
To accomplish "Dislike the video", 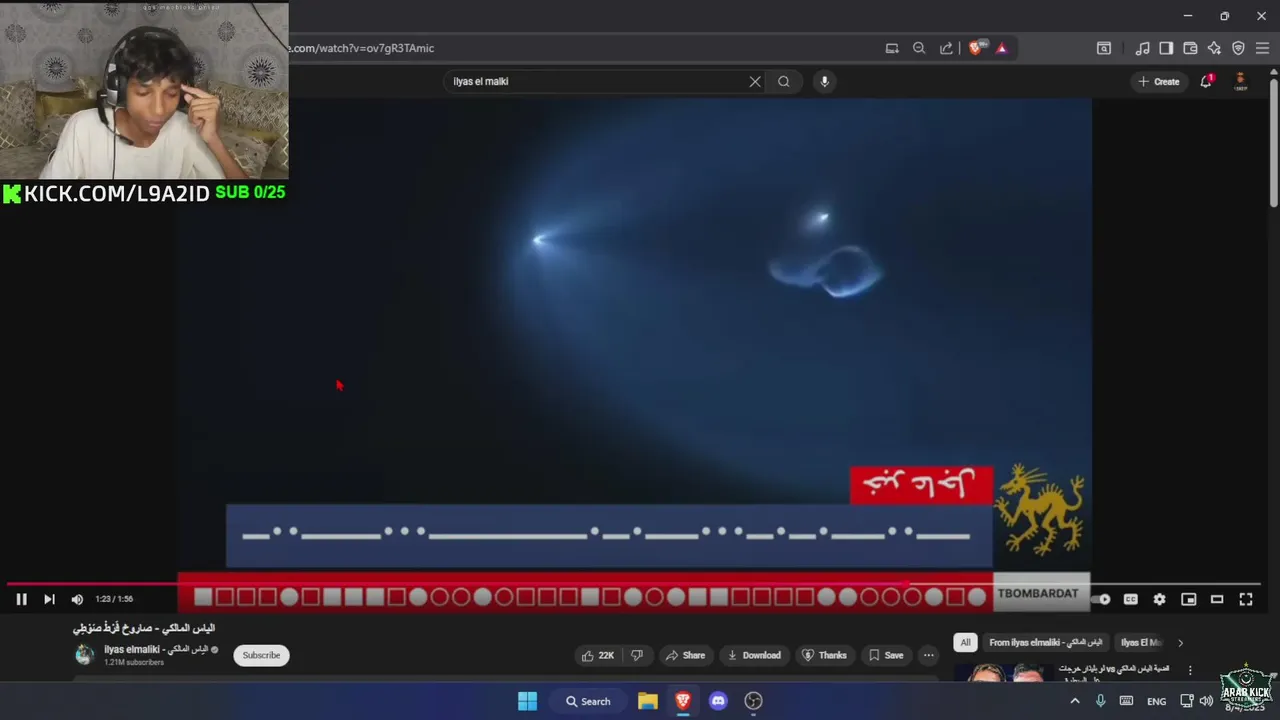I will [637, 655].
